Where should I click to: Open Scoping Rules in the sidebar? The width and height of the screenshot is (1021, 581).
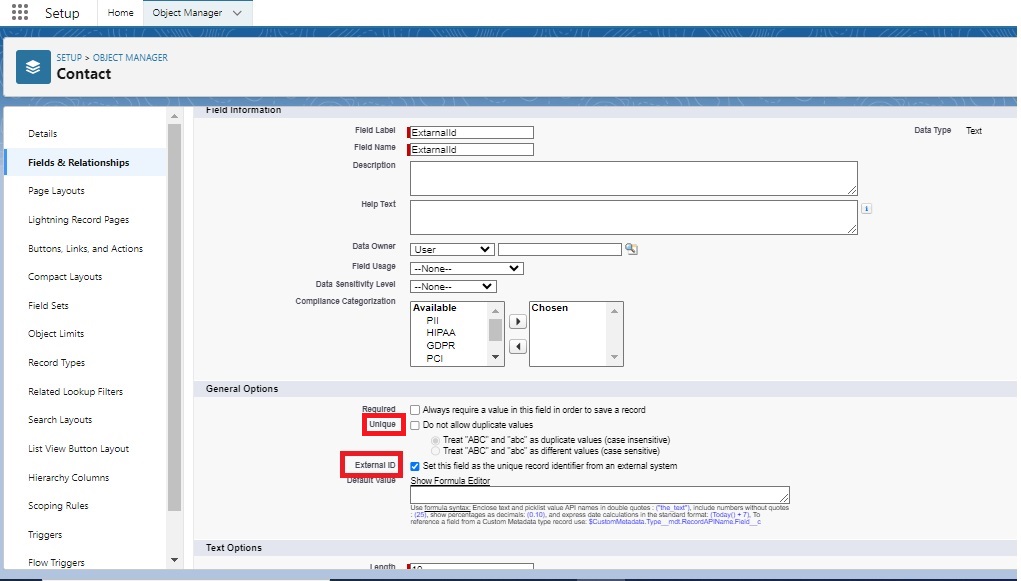[x=58, y=505]
